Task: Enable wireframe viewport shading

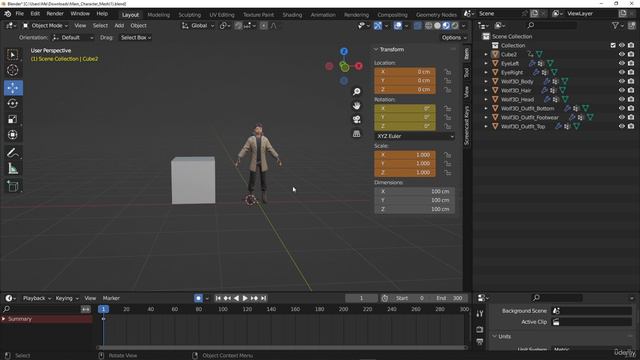Action: click(428, 26)
